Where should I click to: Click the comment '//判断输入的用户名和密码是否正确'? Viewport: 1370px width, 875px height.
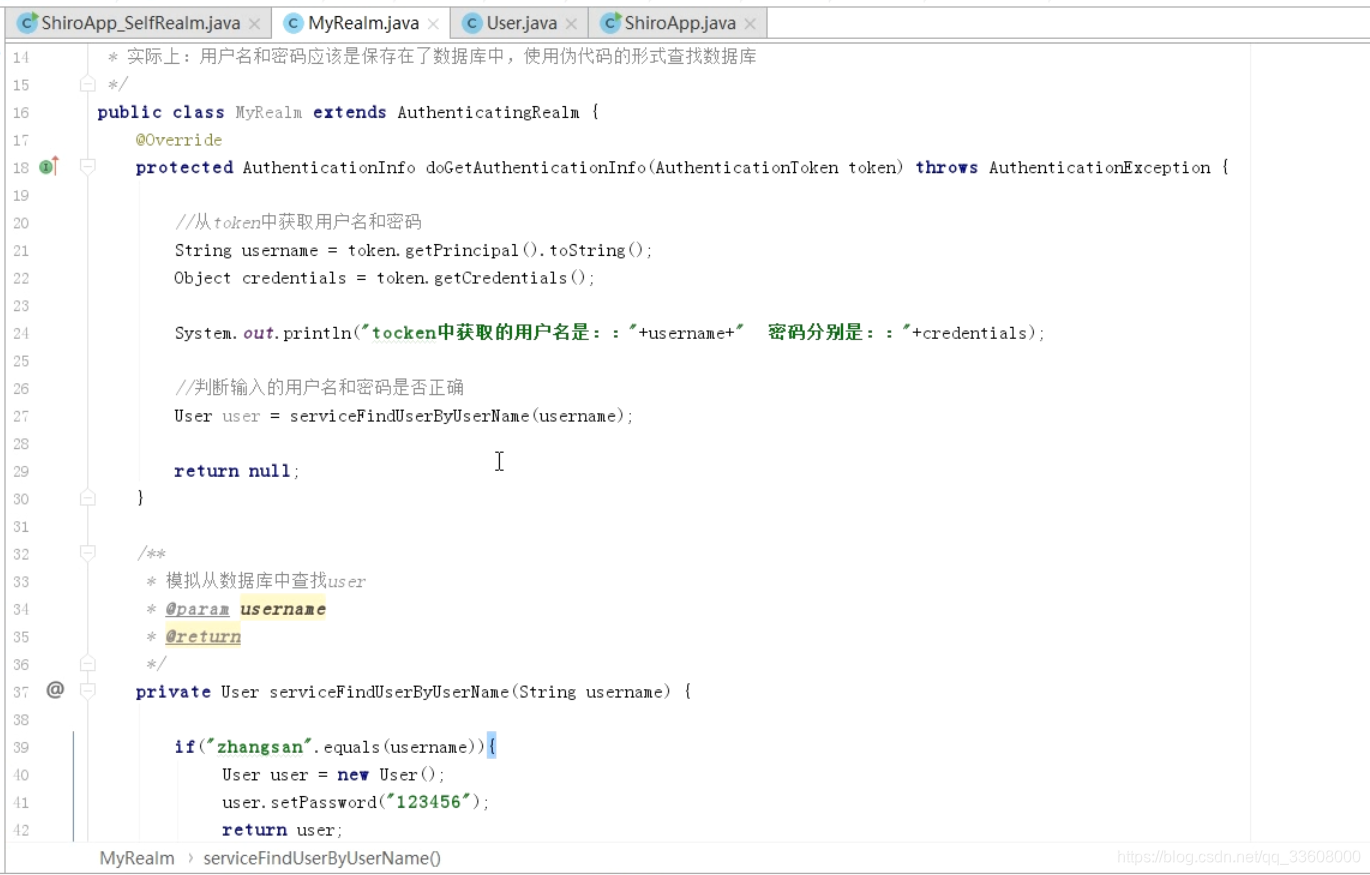pyautogui.click(x=319, y=387)
